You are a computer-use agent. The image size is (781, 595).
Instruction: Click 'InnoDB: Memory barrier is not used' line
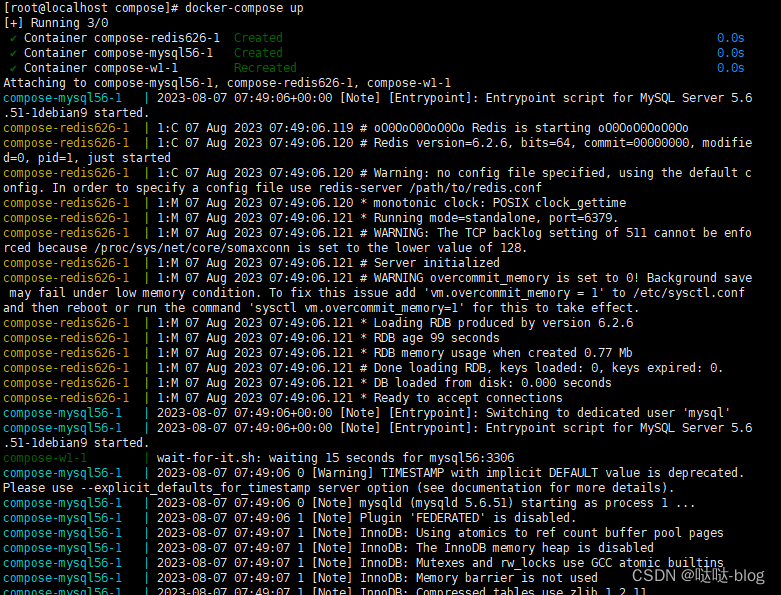[479, 578]
